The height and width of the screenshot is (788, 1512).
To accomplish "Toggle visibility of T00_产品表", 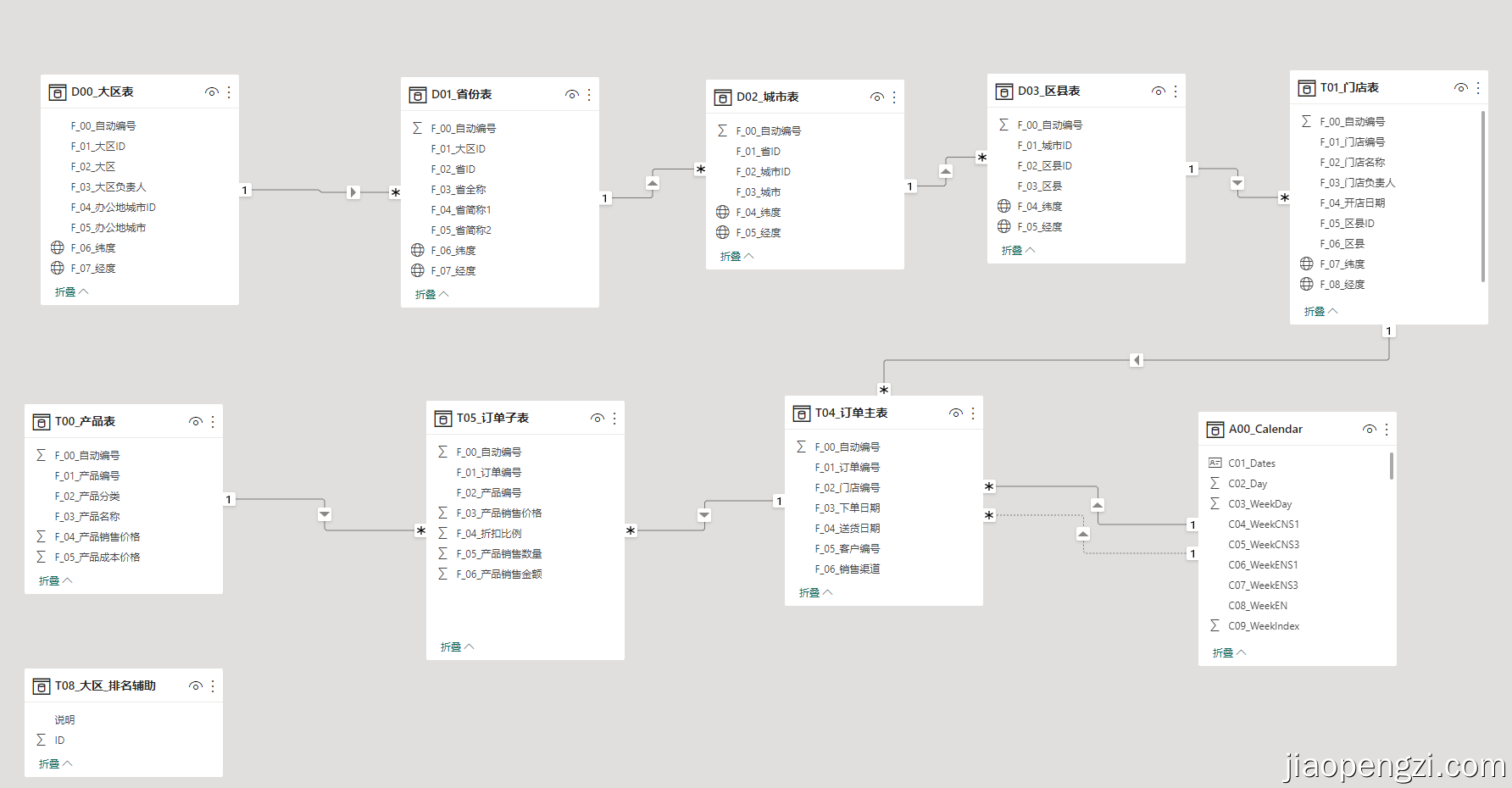I will (x=196, y=422).
